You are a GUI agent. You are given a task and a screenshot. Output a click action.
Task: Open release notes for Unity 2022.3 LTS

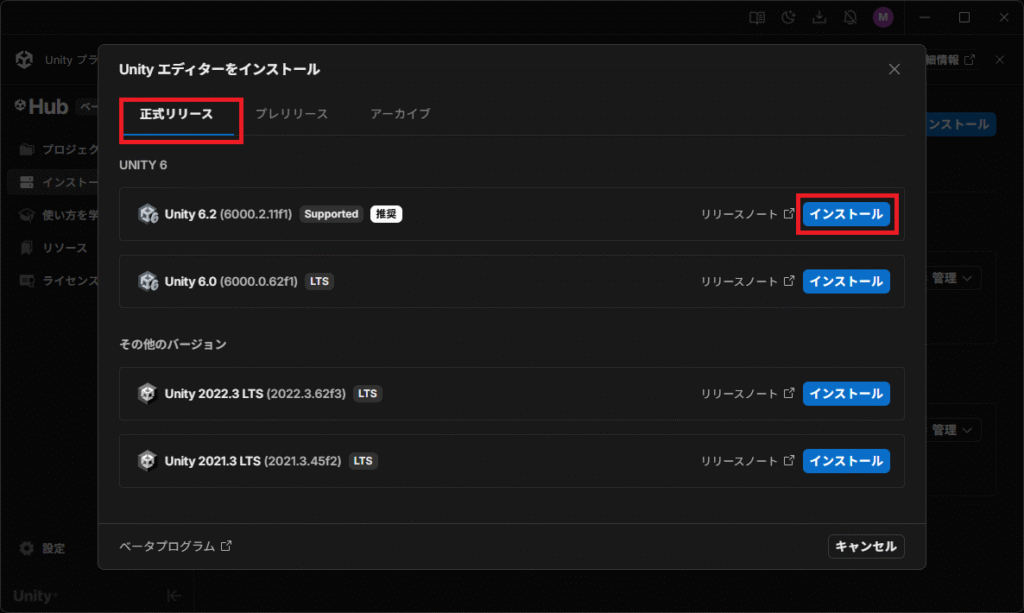tap(747, 393)
